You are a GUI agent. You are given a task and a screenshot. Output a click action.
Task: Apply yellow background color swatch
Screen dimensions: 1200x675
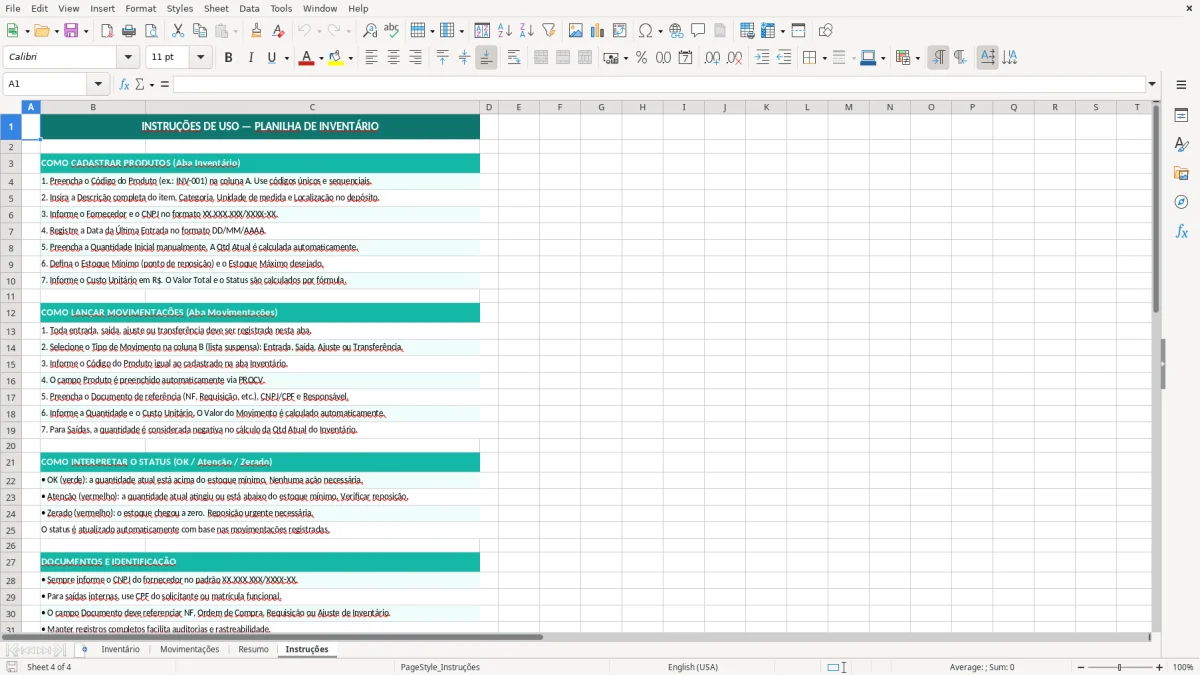[x=336, y=58]
